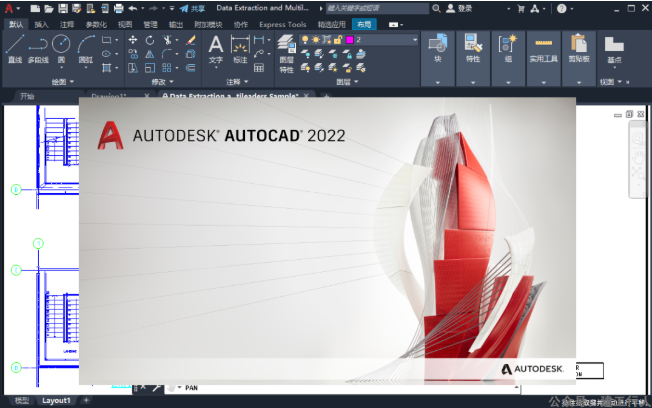Click the Linear dimension icon
Screen dimensions: 652x408
pyautogui.click(x=259, y=40)
